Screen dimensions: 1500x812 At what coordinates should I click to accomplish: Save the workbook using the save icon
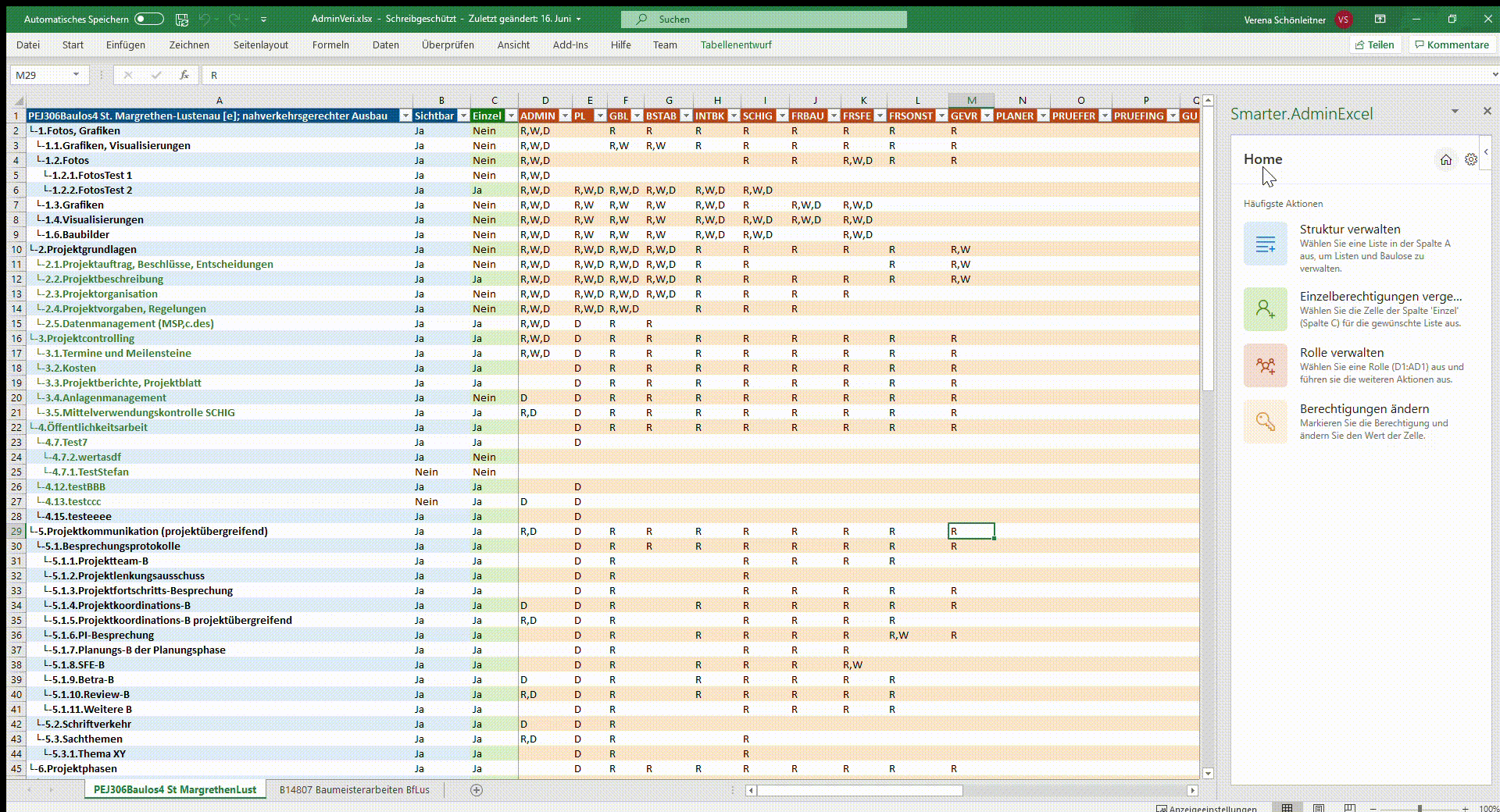point(183,19)
